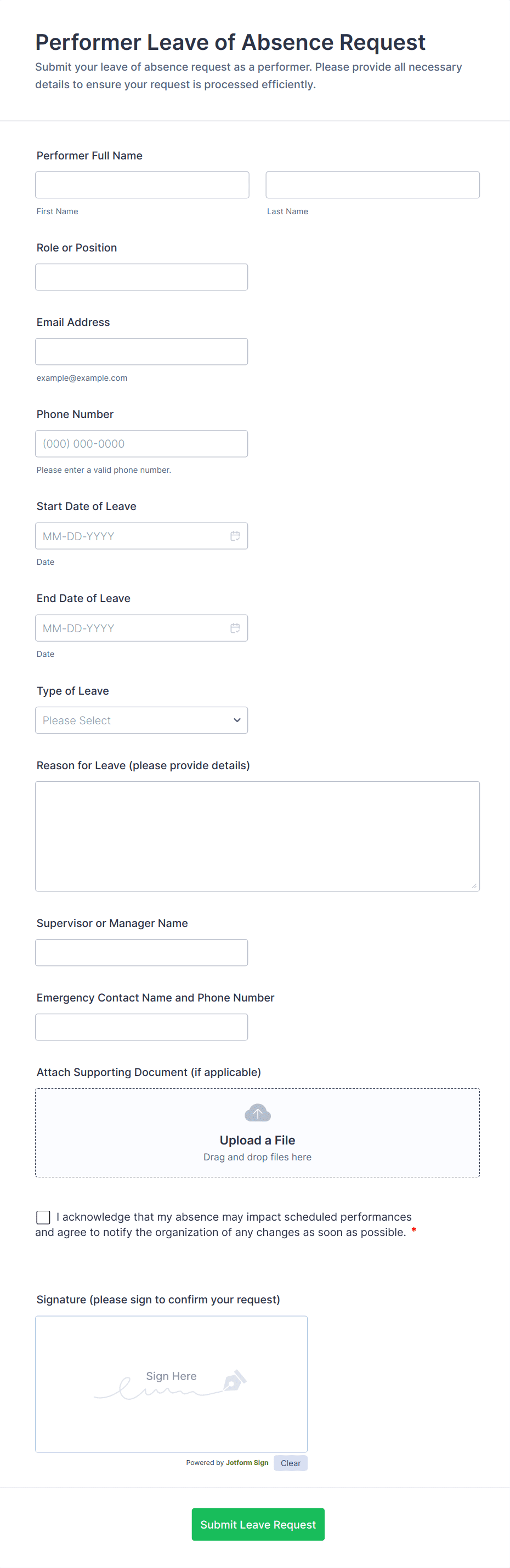Click the End Date calendar icon
The image size is (510, 1568).
click(235, 627)
